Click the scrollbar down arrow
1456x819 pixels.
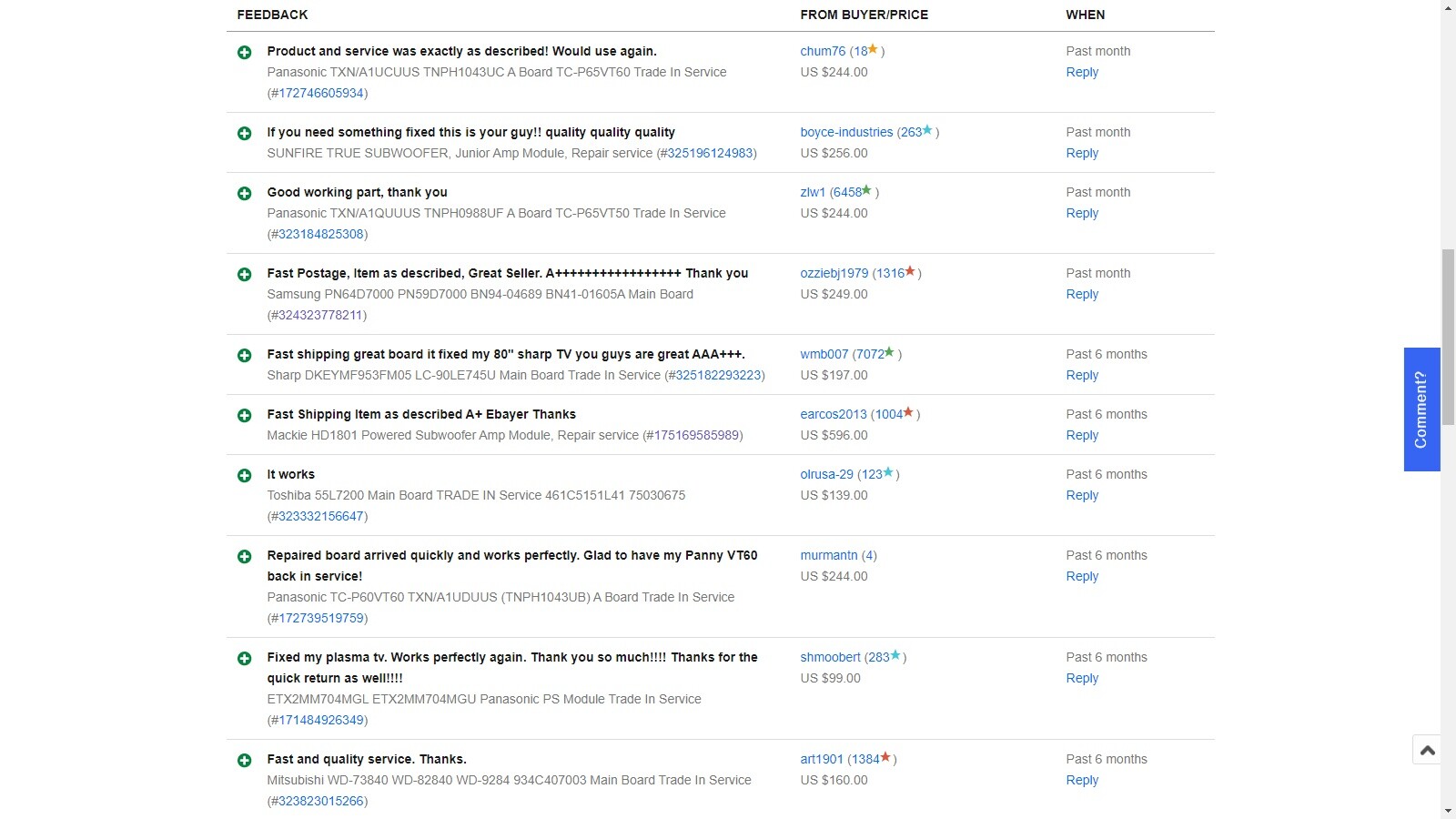[x=1448, y=811]
